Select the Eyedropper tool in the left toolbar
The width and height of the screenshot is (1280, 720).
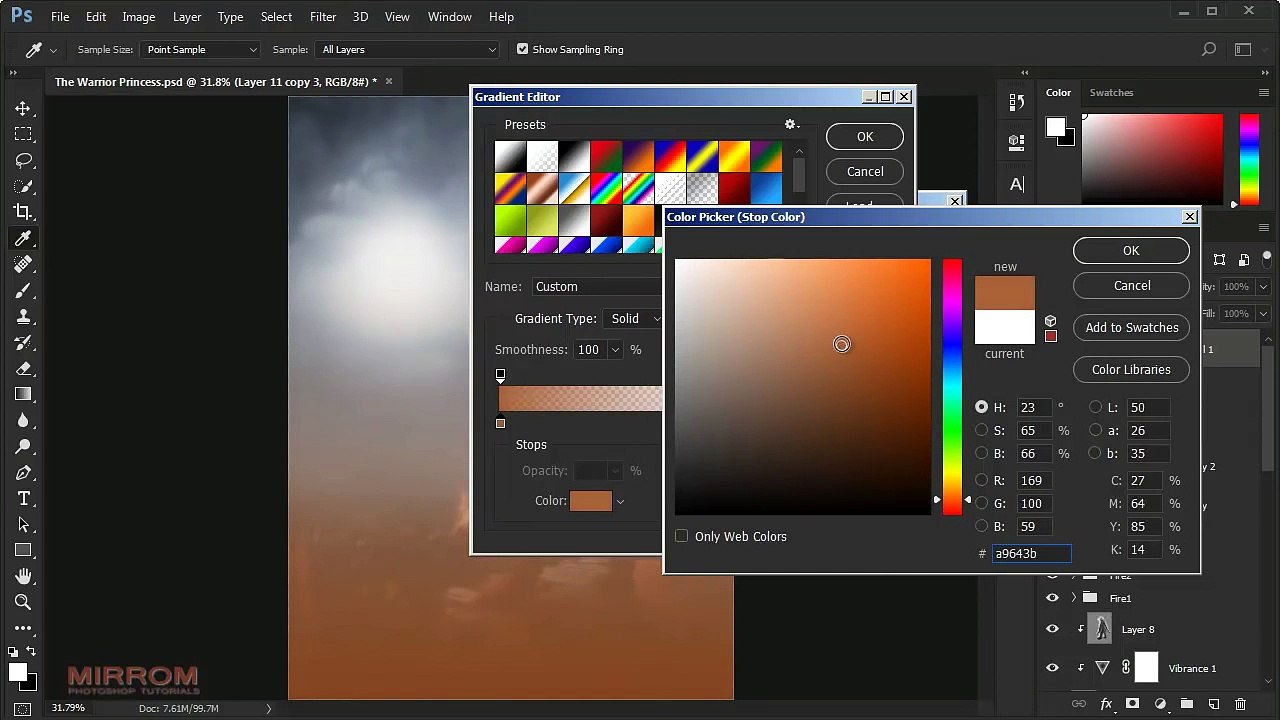(x=23, y=238)
